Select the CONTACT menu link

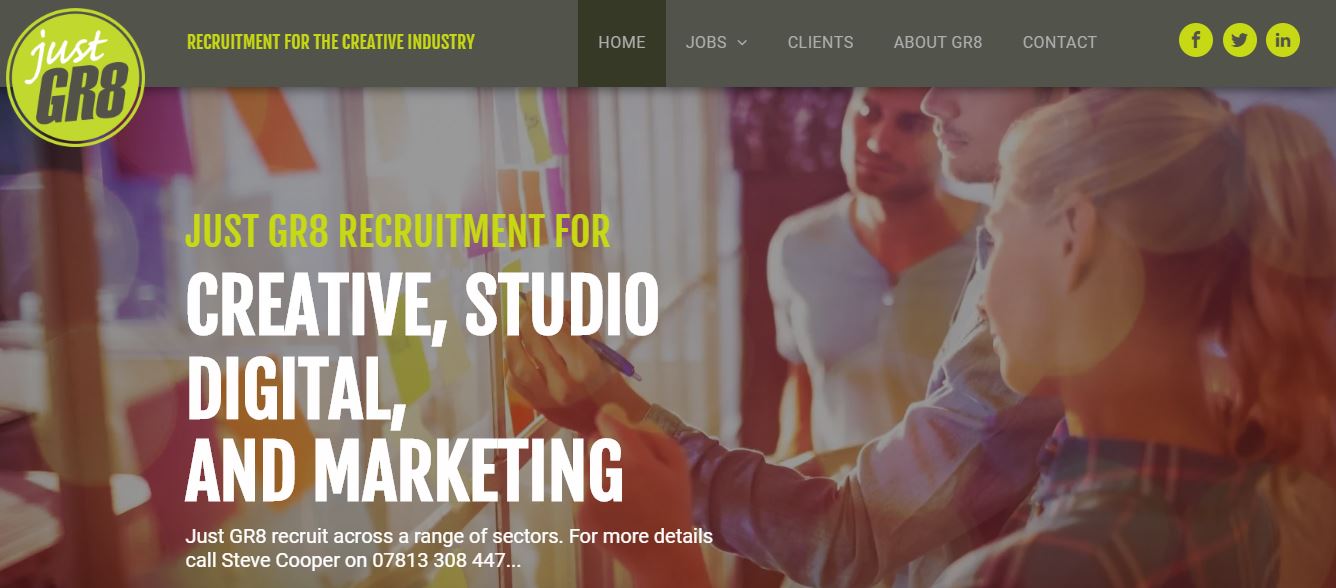click(x=1059, y=43)
